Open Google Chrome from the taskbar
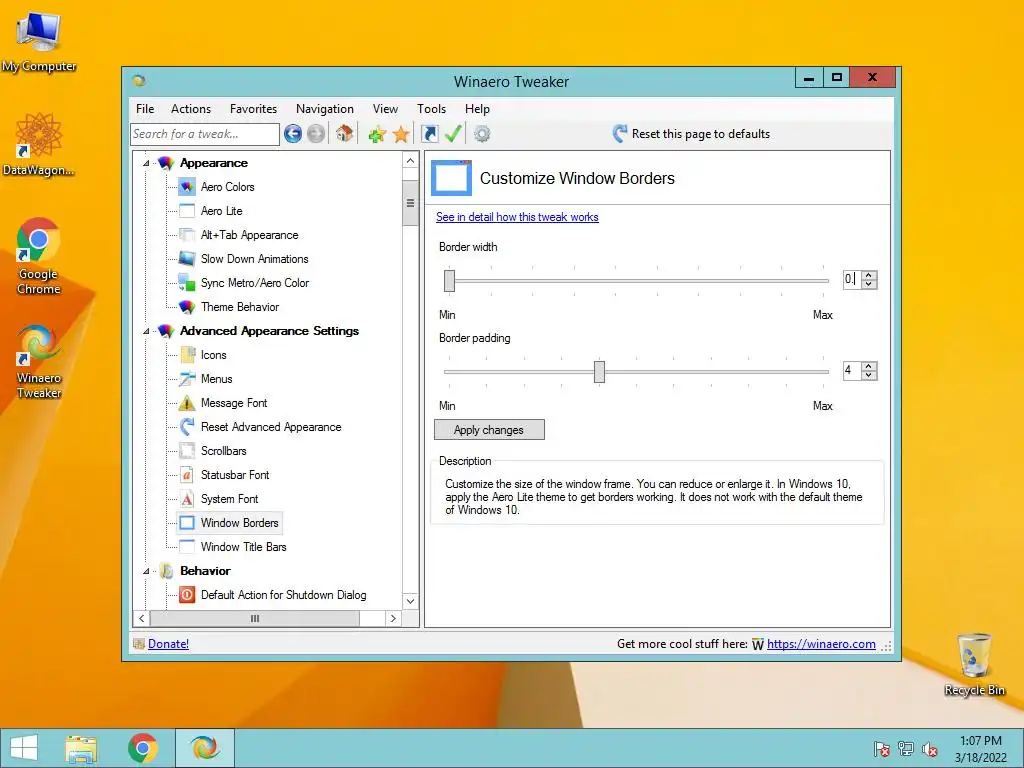The image size is (1024, 768). coord(142,748)
